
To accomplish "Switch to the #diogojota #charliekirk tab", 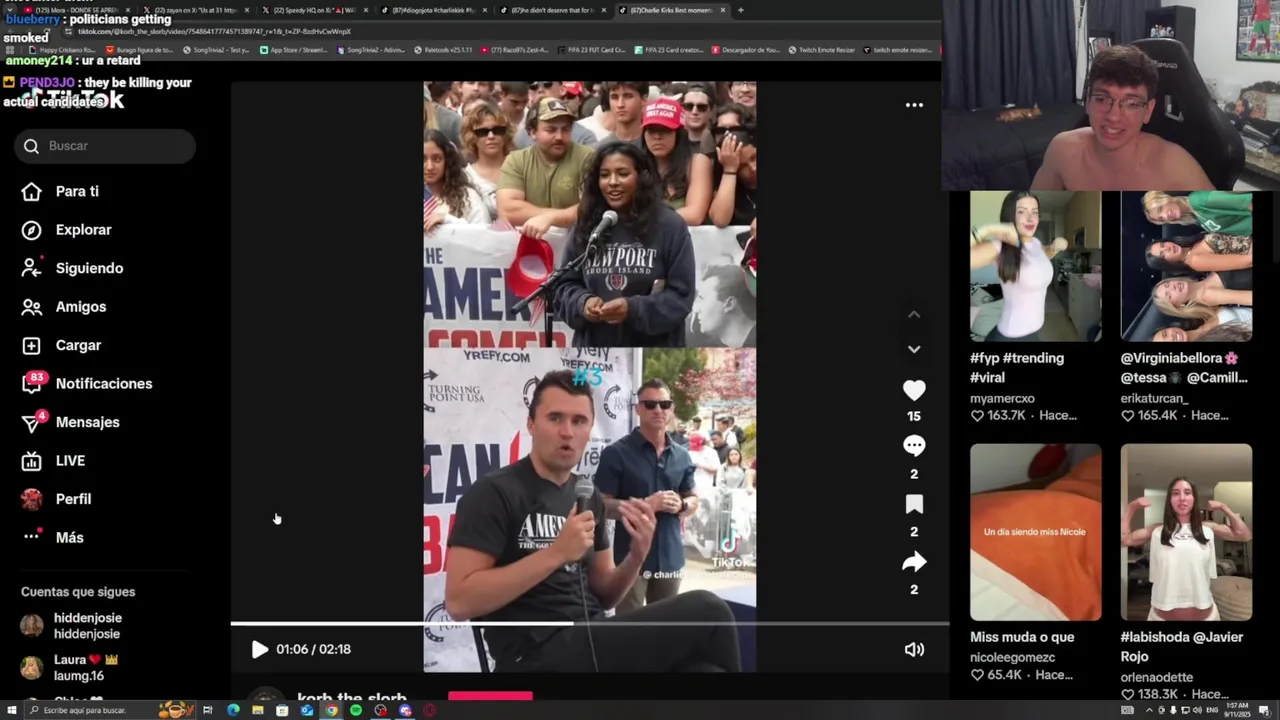I will tap(432, 10).
